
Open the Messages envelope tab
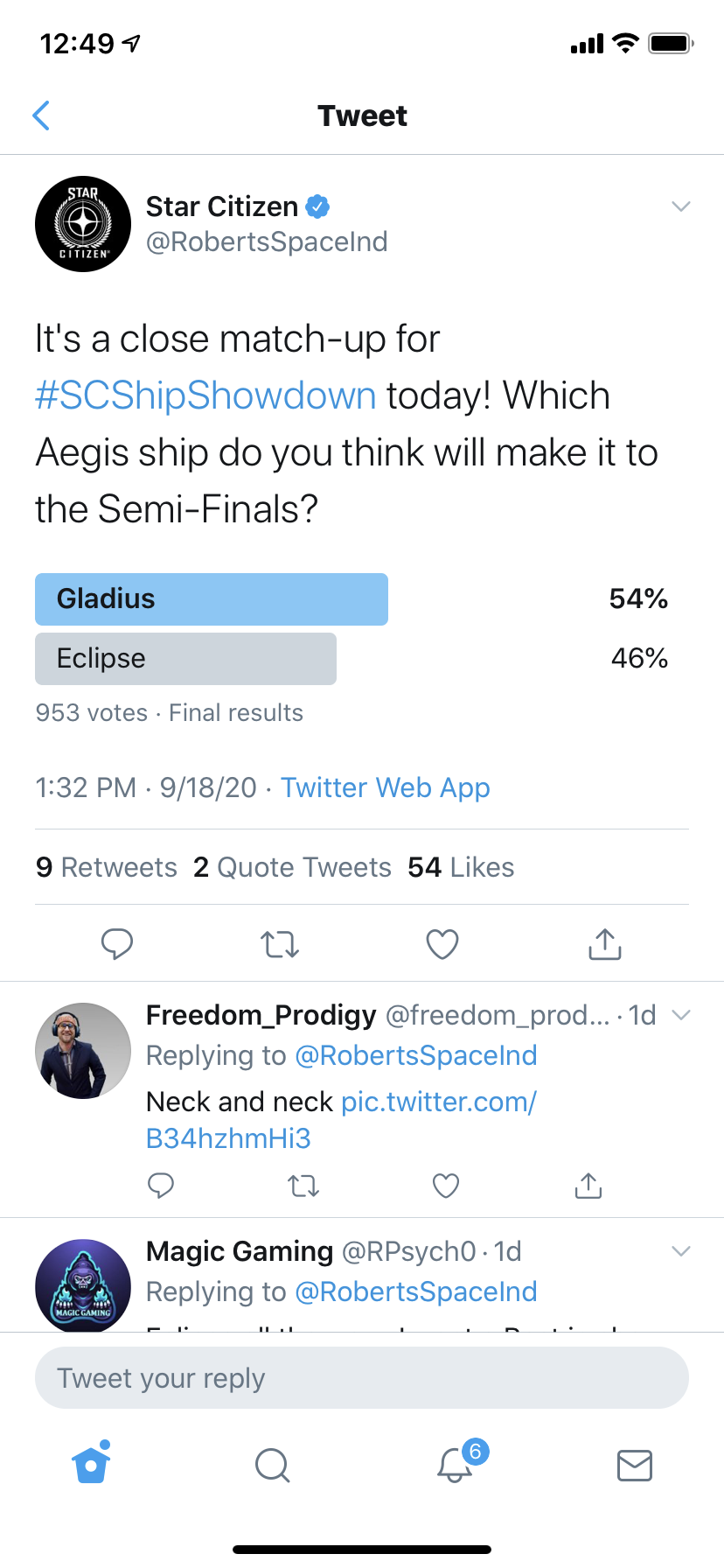click(635, 1464)
